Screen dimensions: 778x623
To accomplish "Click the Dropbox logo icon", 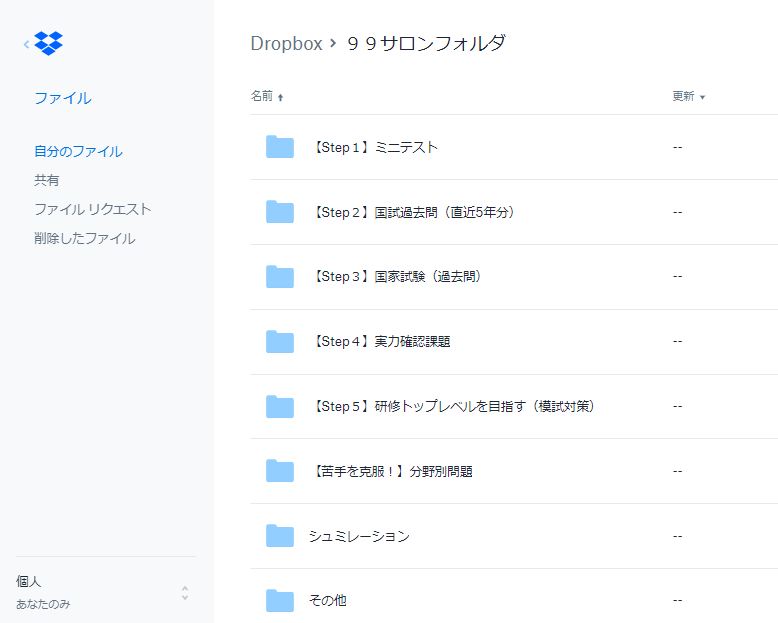I will click(x=49, y=43).
